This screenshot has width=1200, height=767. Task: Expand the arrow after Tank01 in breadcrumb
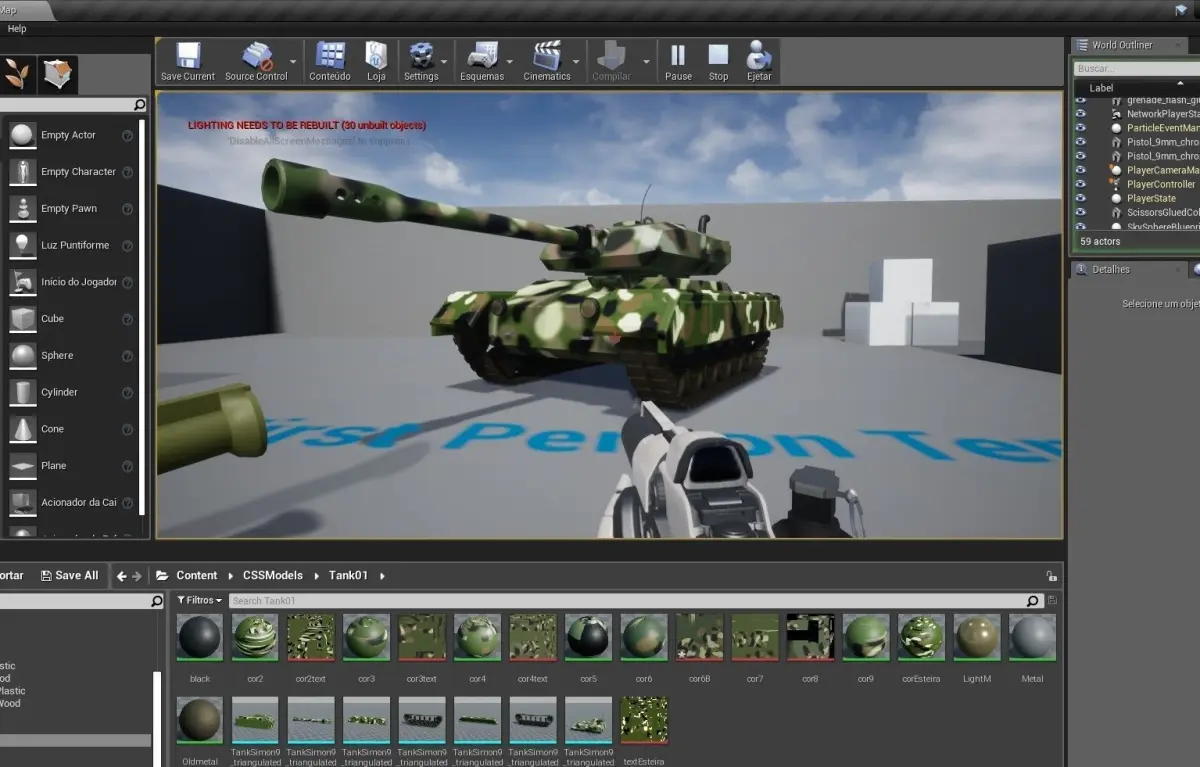[x=382, y=576]
